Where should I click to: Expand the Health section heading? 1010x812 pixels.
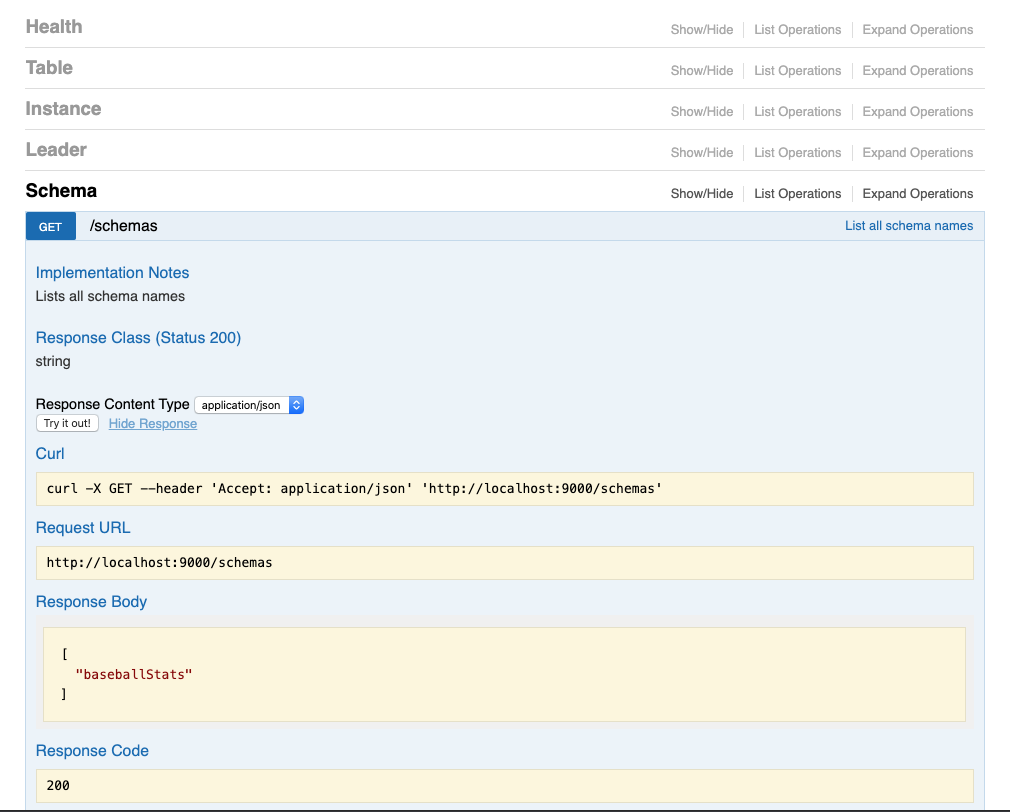54,27
